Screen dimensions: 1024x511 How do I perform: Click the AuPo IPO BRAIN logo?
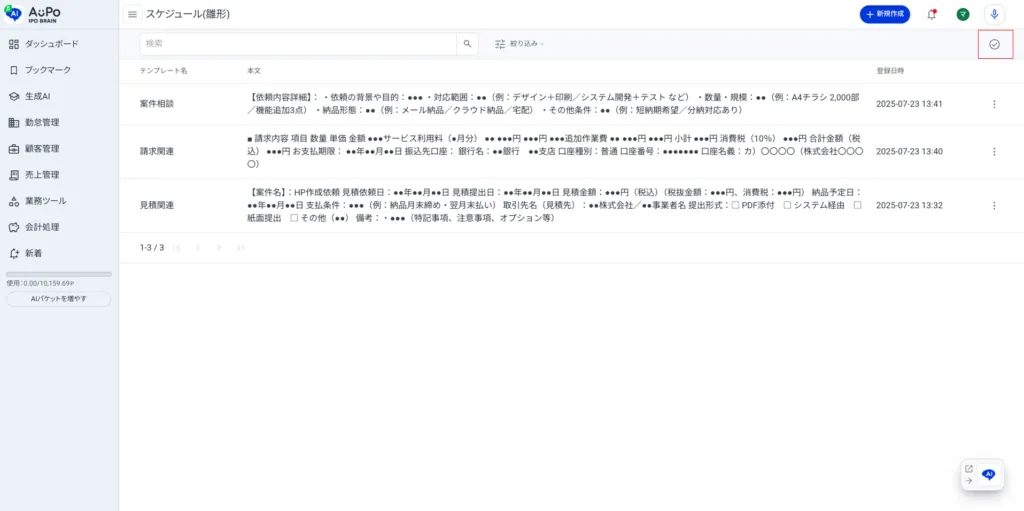coord(33,14)
